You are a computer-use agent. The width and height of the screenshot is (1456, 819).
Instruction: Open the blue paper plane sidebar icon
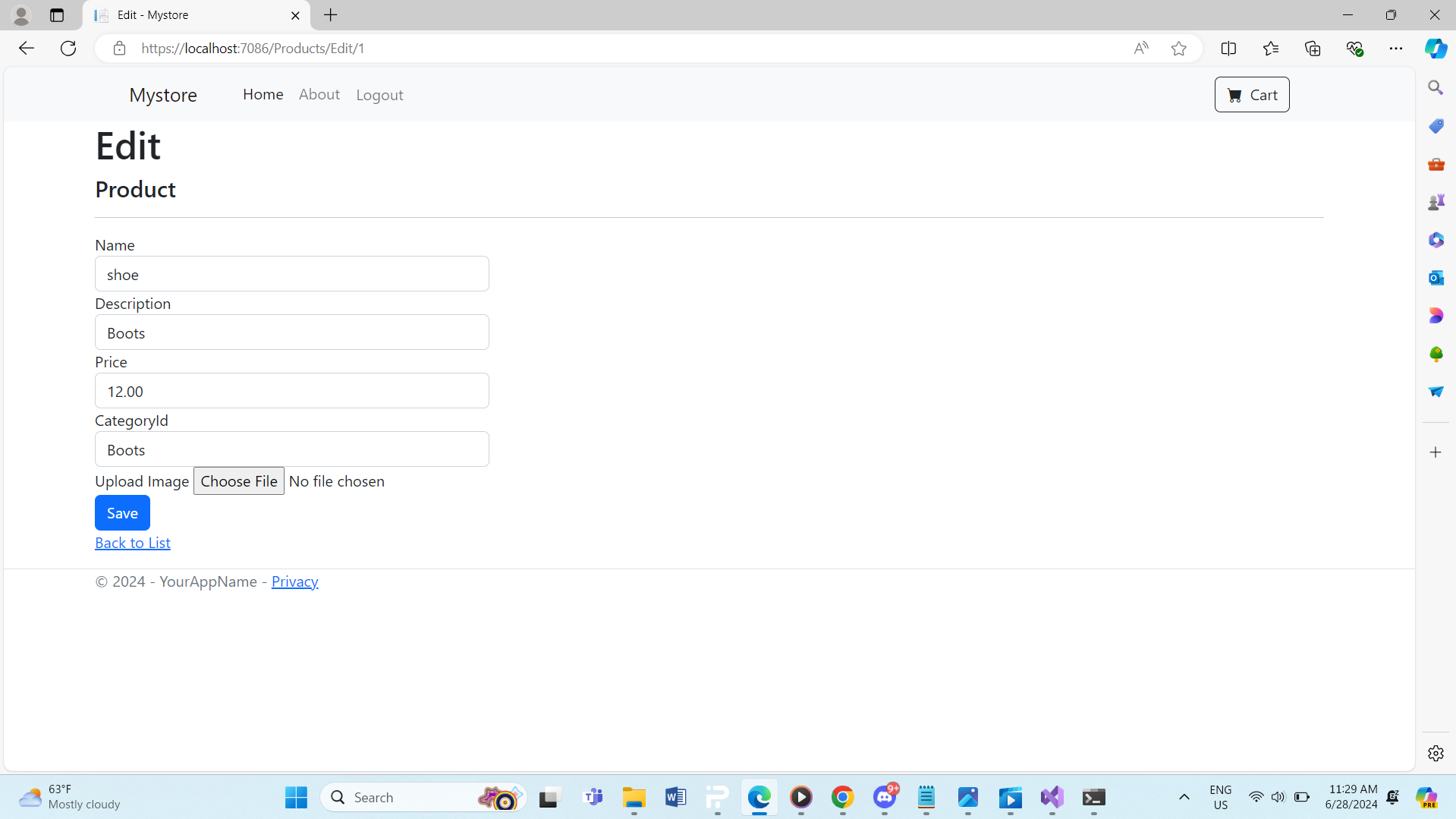tap(1436, 392)
